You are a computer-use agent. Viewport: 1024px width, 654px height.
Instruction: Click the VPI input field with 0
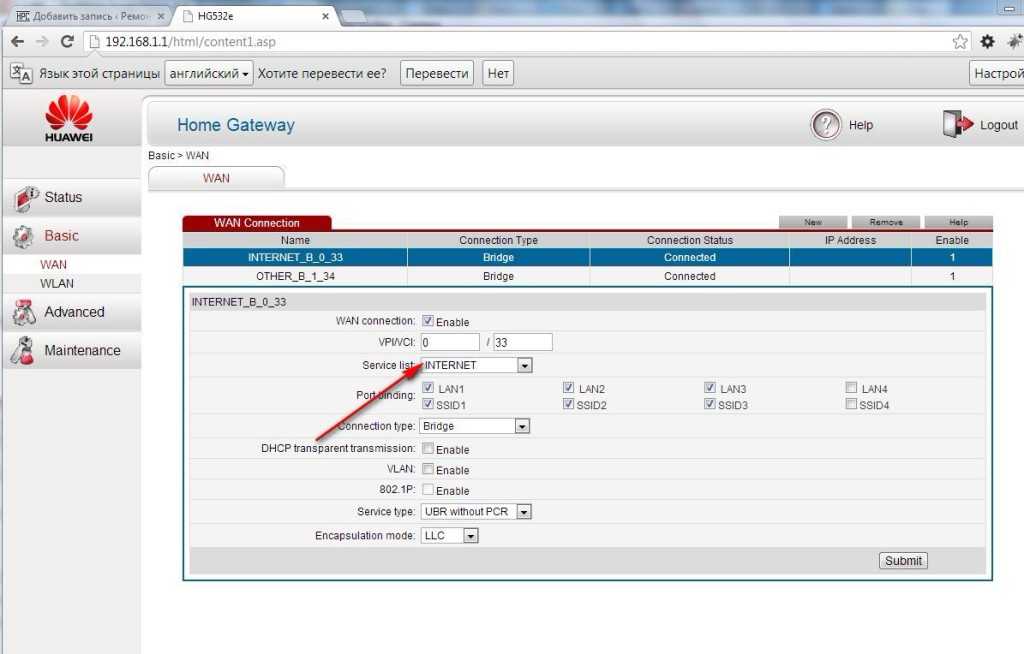click(x=450, y=342)
